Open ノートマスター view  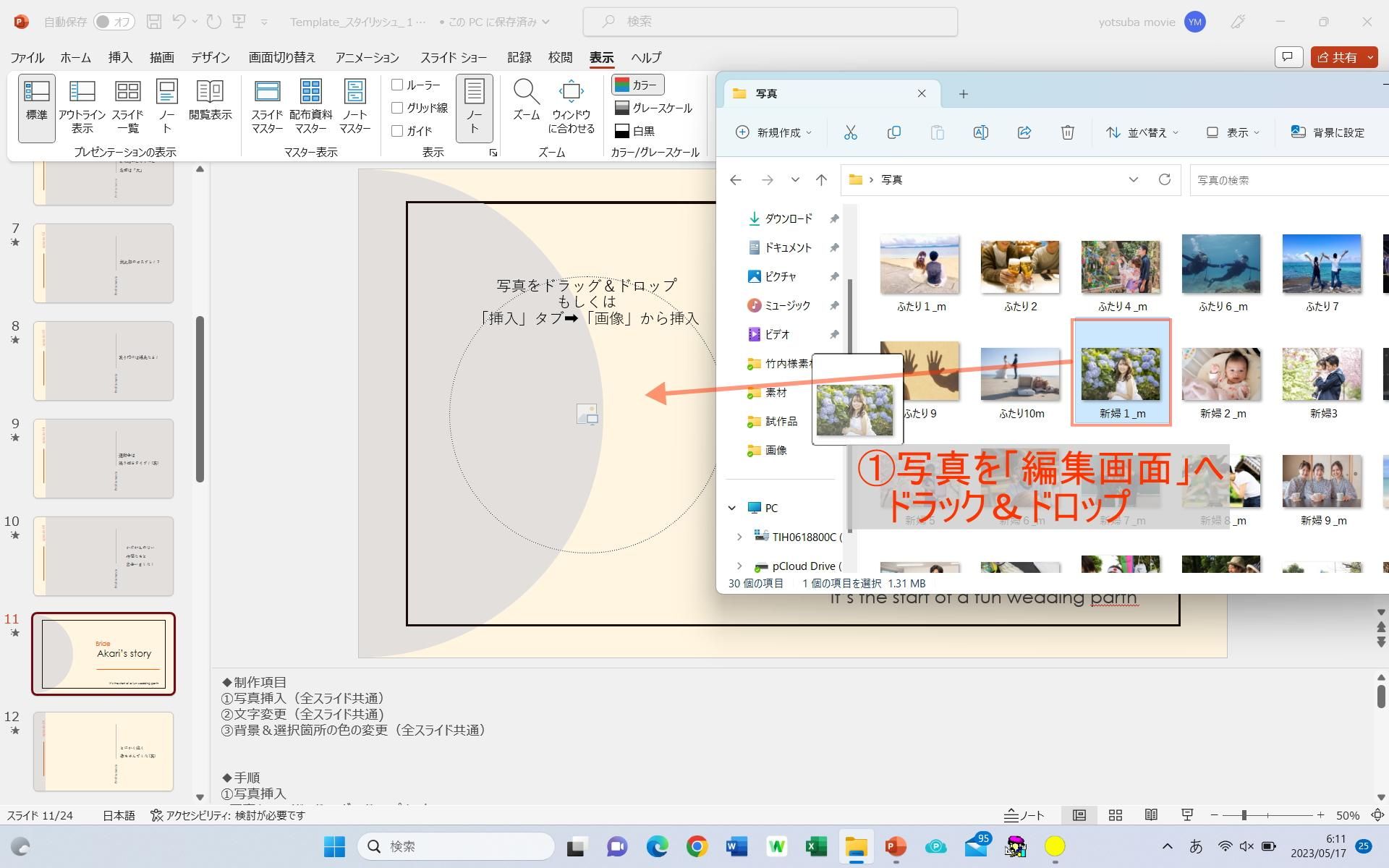(x=354, y=108)
